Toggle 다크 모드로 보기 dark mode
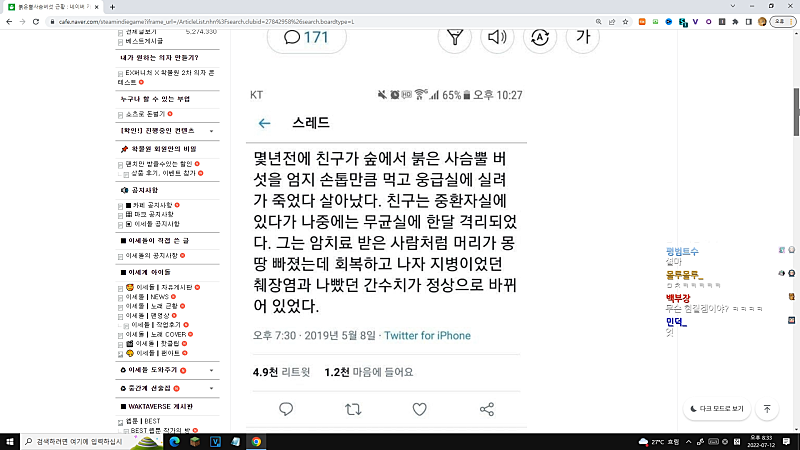The width and height of the screenshot is (800, 450). pyautogui.click(x=717, y=409)
